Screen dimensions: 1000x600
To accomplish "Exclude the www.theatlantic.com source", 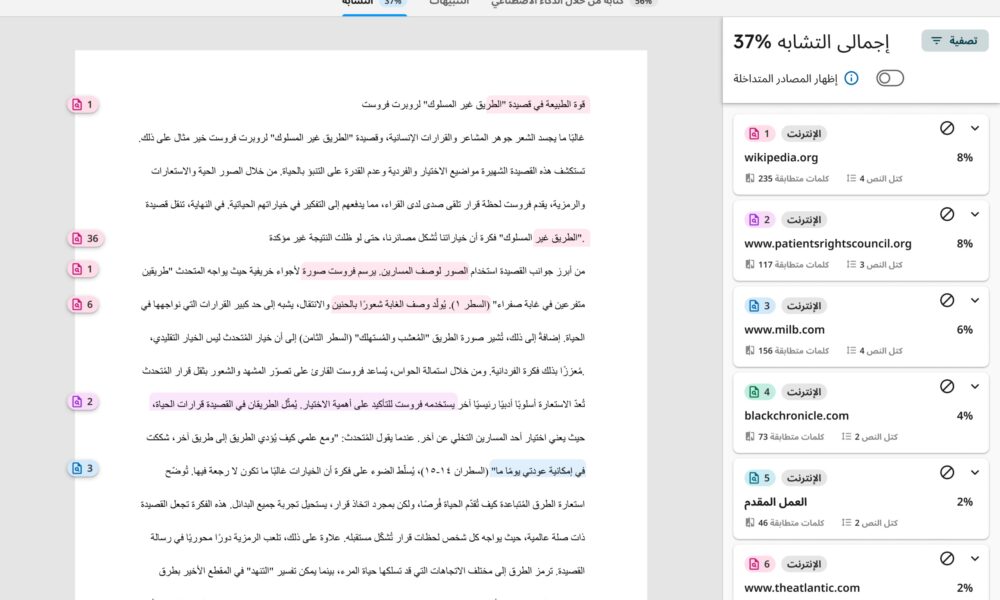I will click(947, 559).
